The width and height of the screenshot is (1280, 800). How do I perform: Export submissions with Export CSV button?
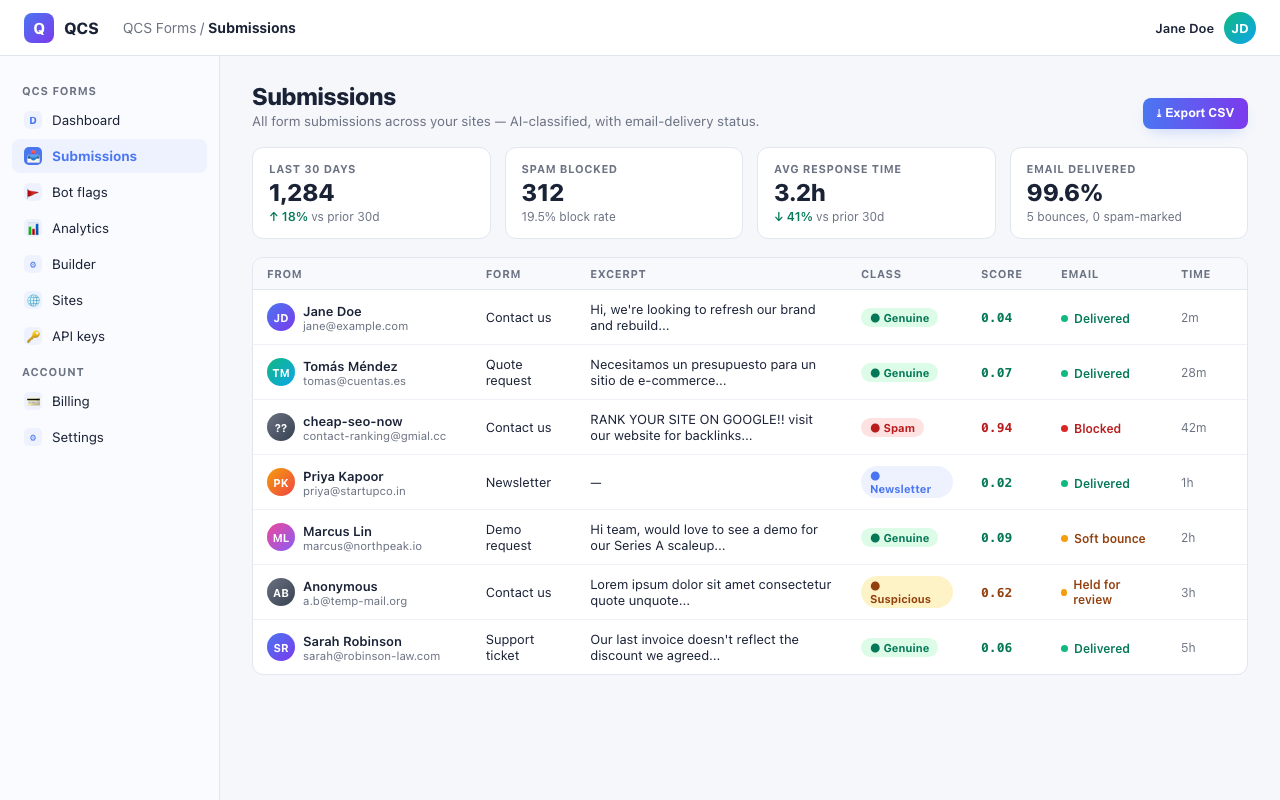pyautogui.click(x=1195, y=113)
